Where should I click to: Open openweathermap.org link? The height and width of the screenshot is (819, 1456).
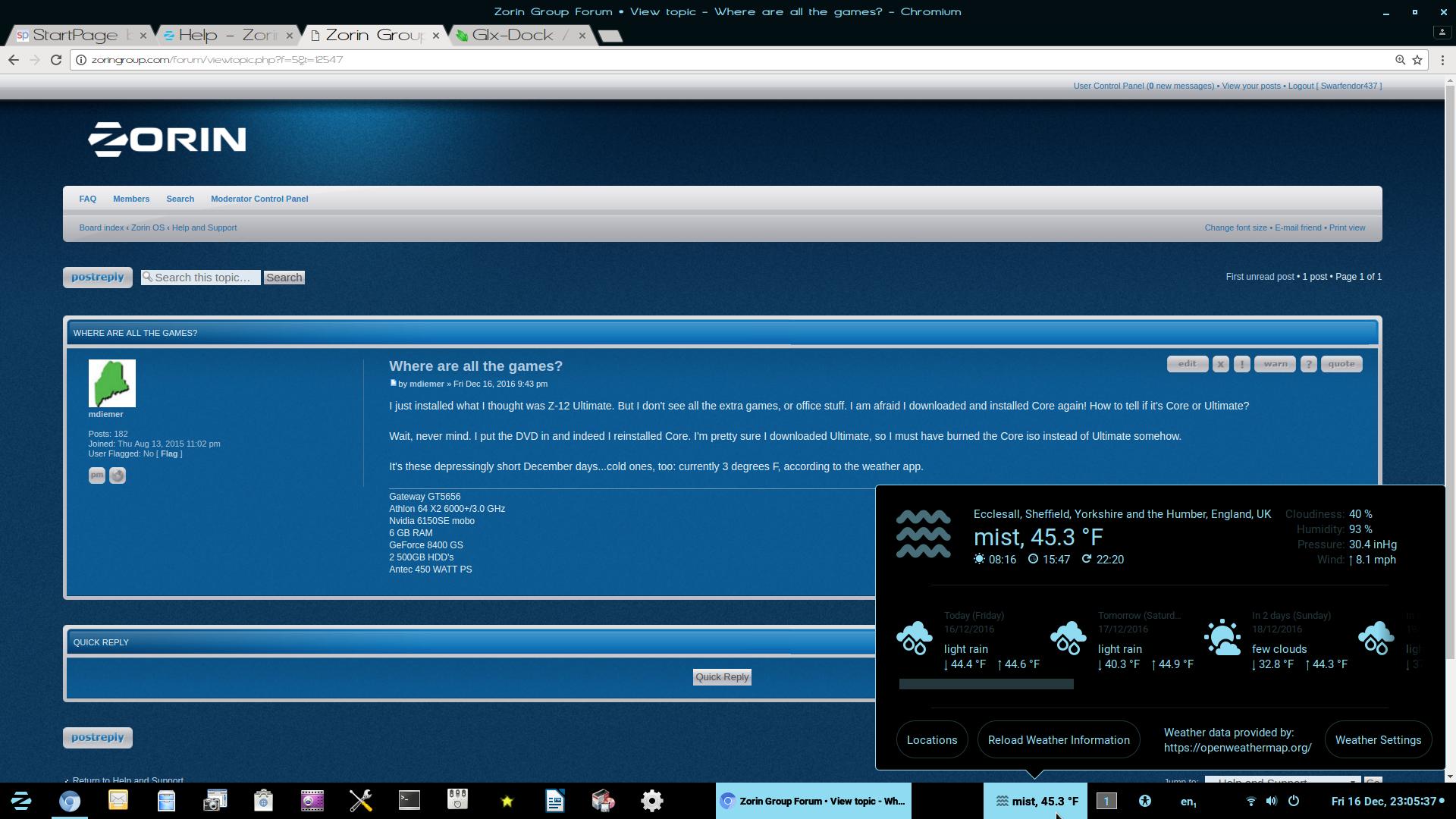1238,748
